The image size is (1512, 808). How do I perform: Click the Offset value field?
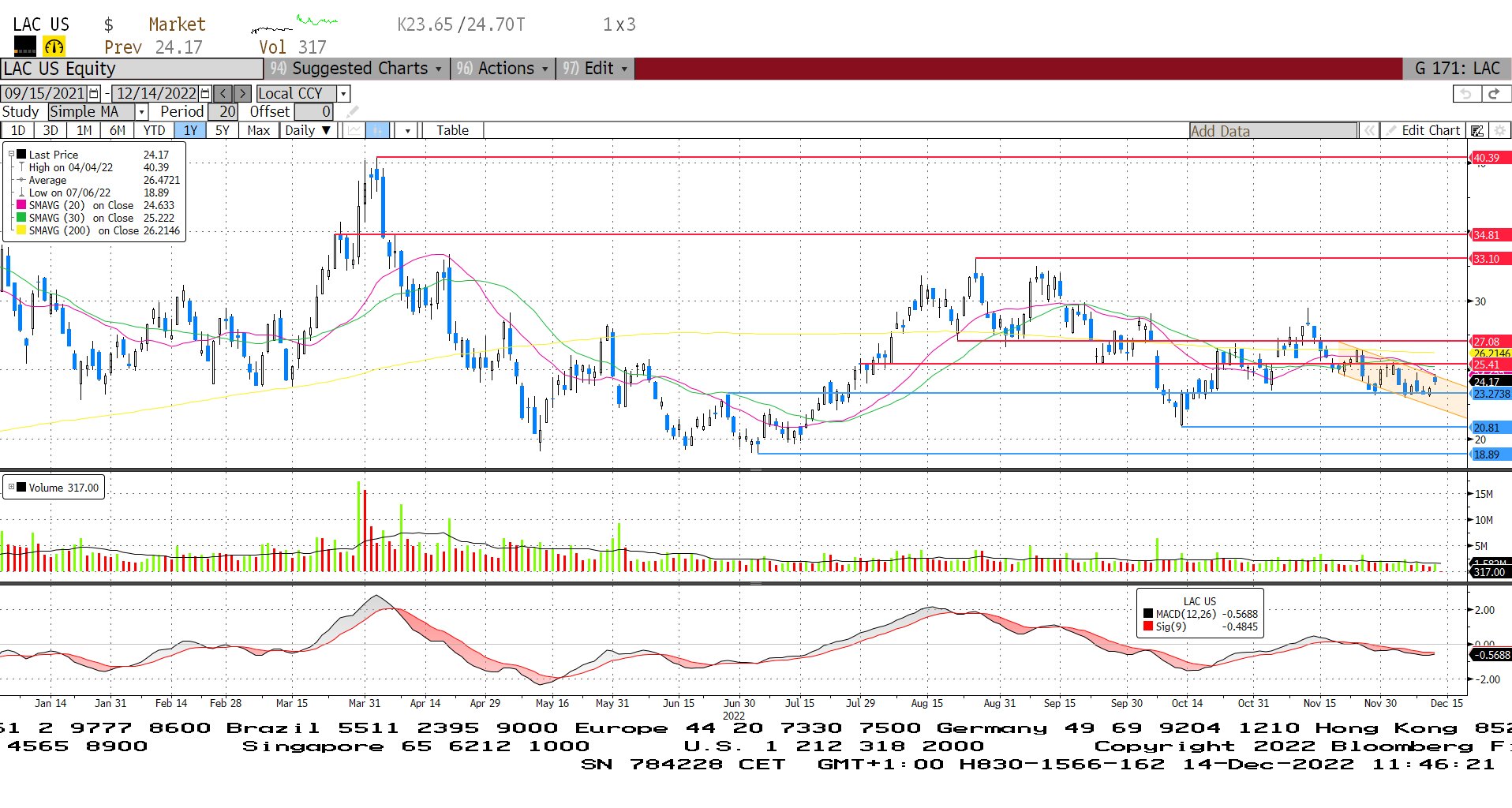point(313,112)
